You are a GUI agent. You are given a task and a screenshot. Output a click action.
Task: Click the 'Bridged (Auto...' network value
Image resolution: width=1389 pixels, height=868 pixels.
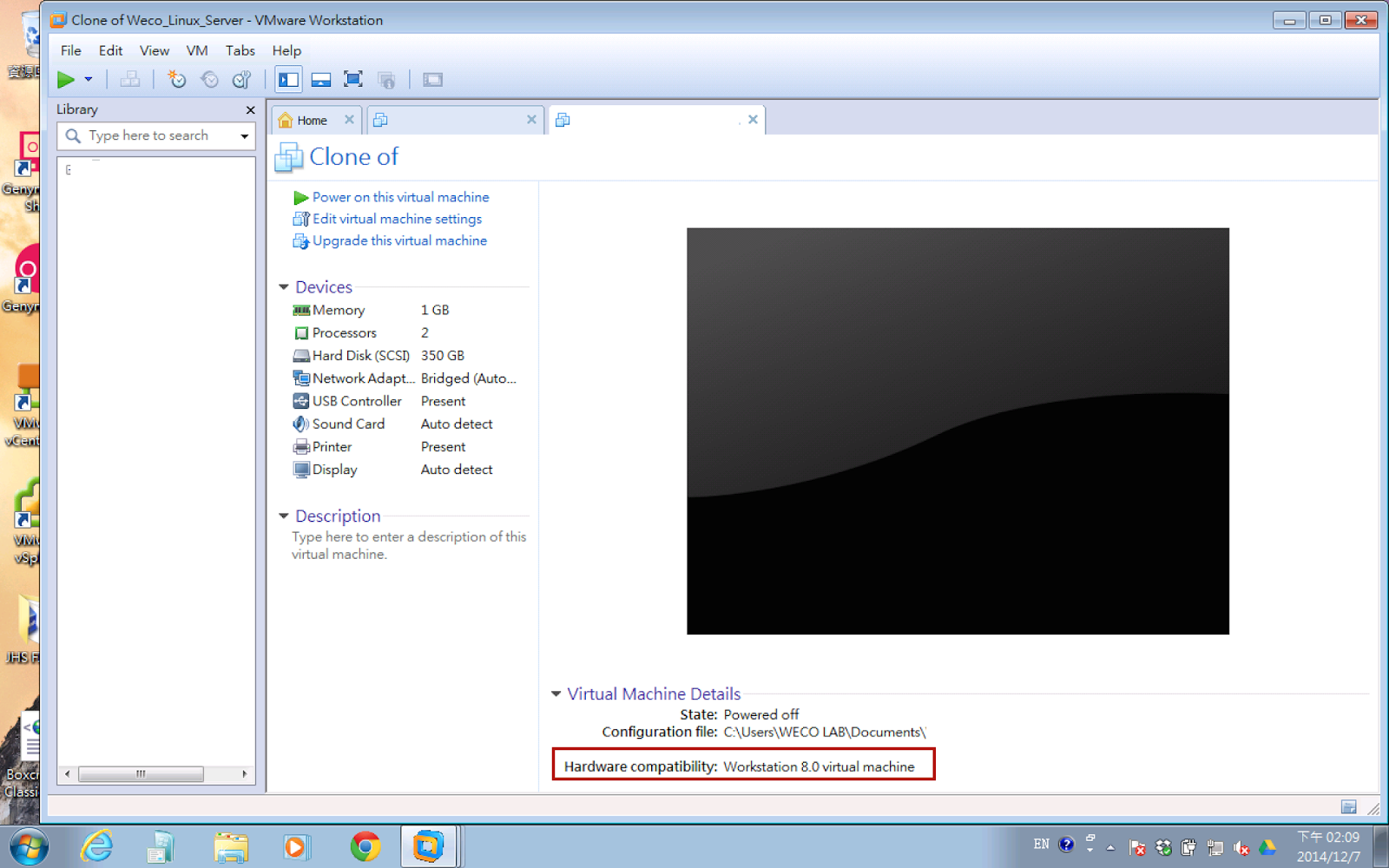(x=469, y=378)
